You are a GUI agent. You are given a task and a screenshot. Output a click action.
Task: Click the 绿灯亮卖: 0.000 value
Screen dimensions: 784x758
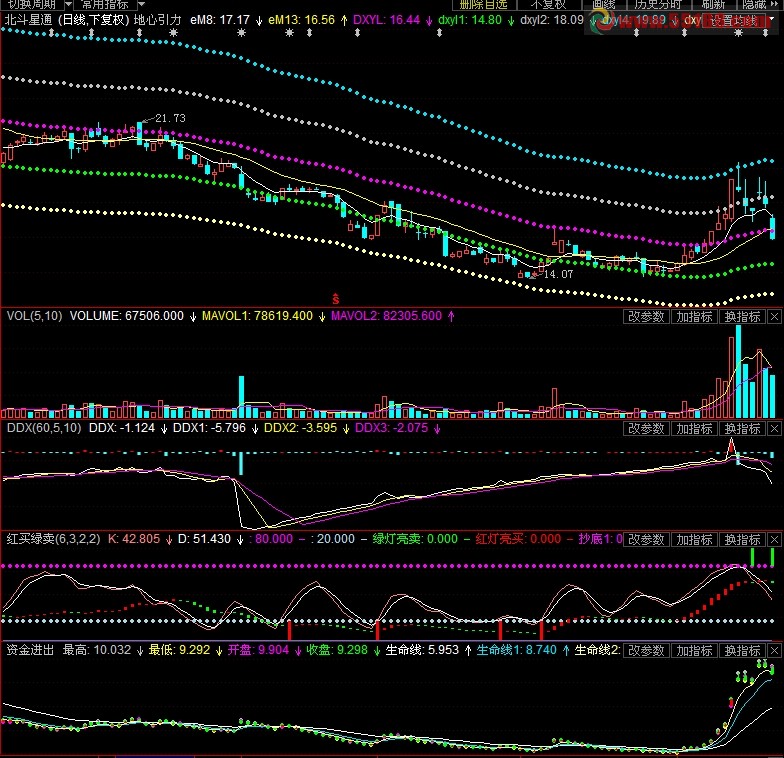point(415,539)
